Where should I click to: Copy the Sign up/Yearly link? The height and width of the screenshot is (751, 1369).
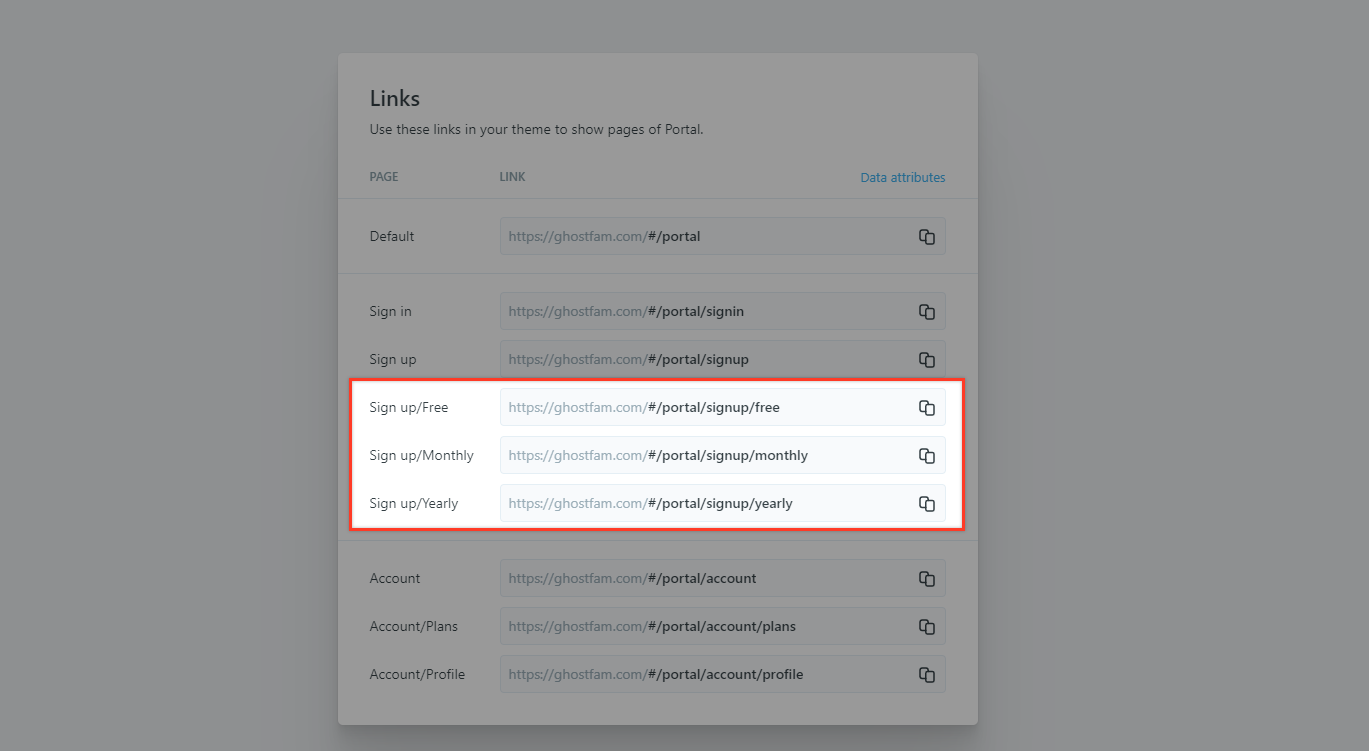point(927,504)
